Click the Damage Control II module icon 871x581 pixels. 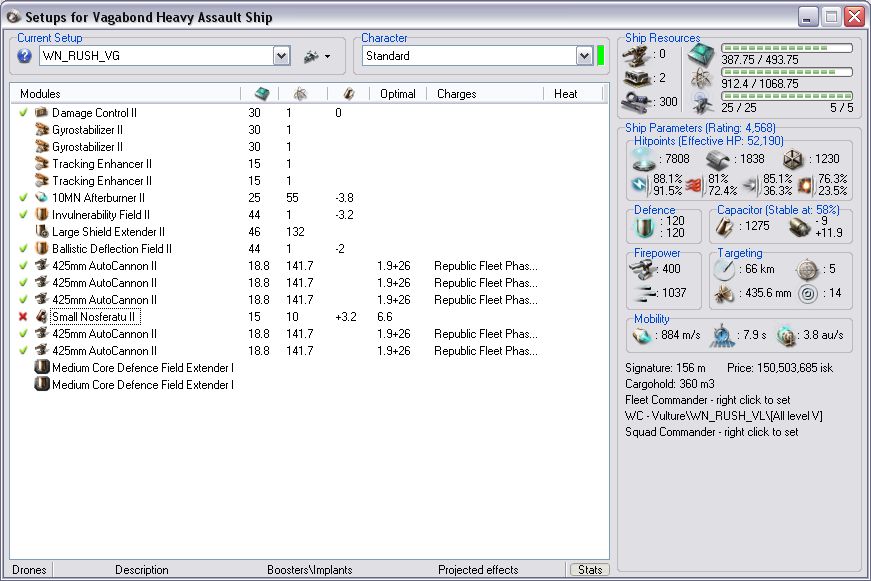[42, 113]
